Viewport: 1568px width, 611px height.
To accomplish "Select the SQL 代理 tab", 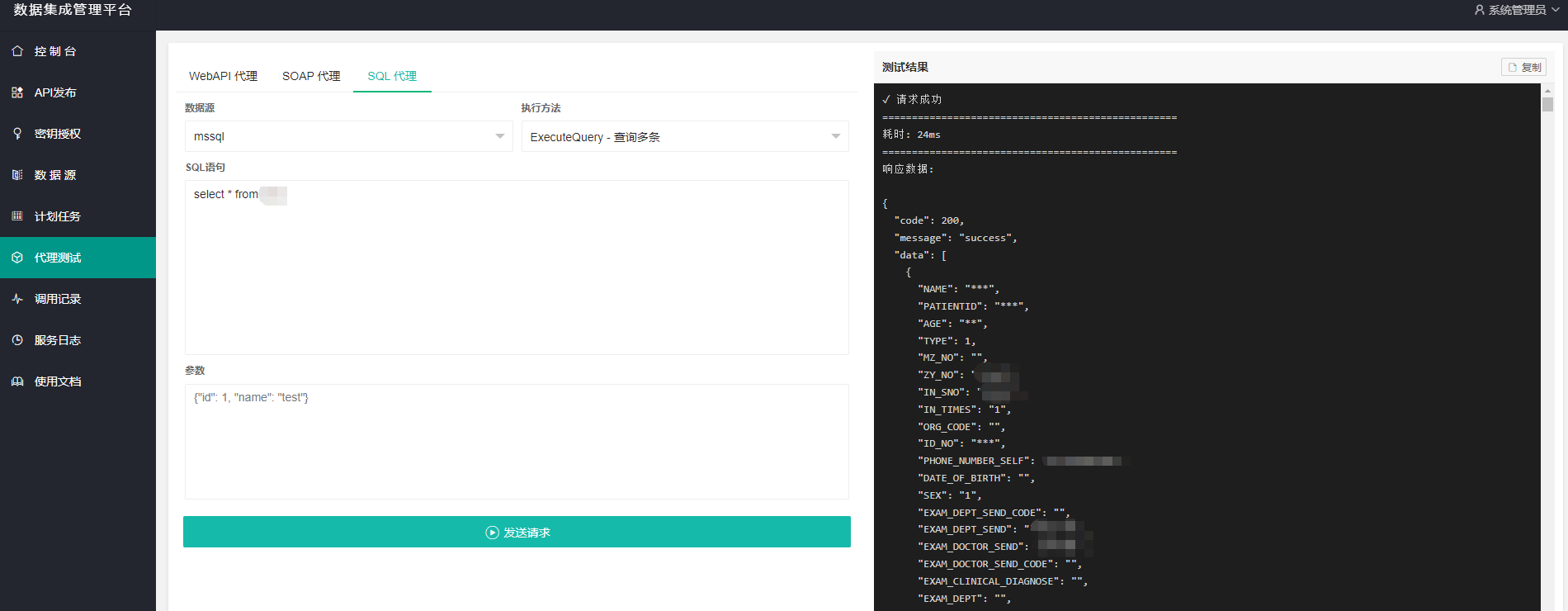I will tap(392, 76).
